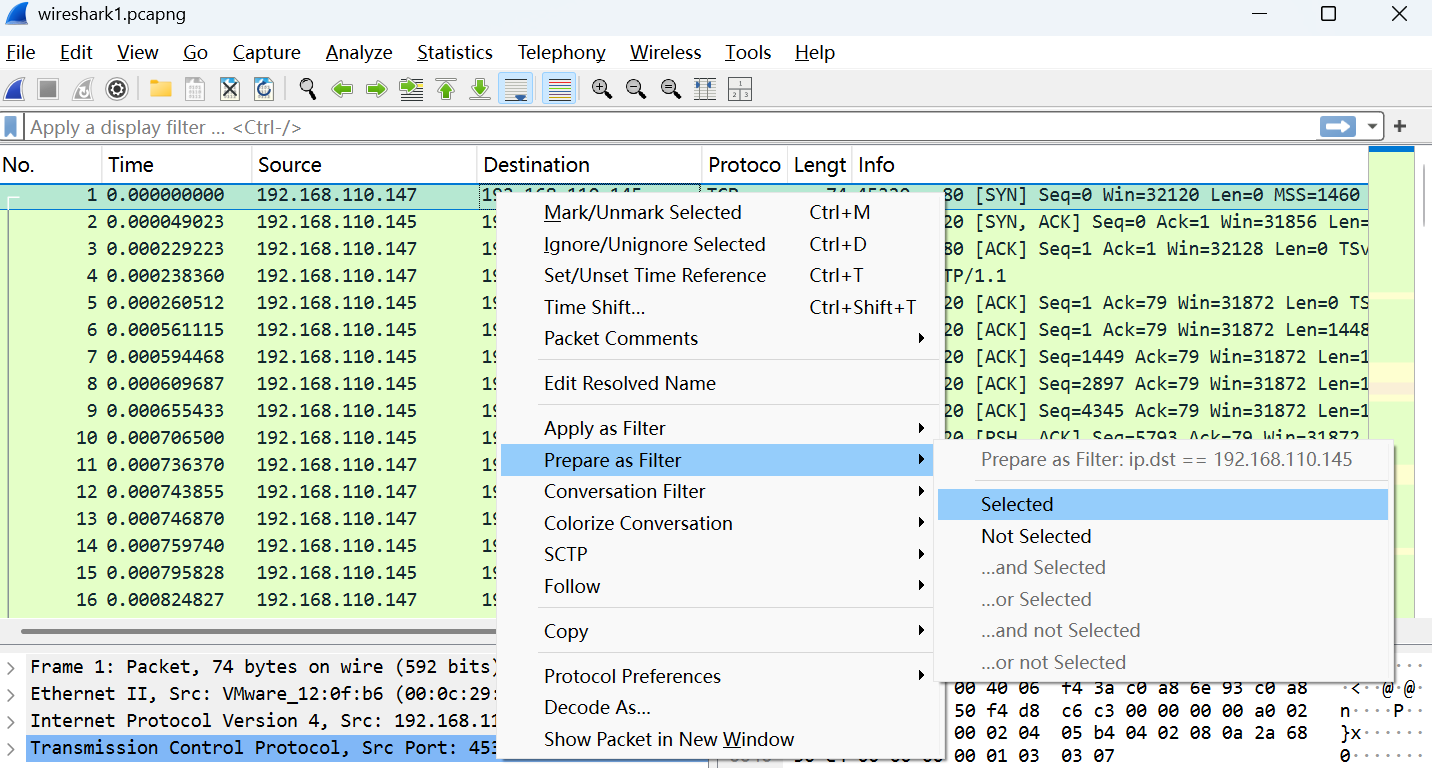Go to first packet icon
The width and height of the screenshot is (1432, 768).
[446, 90]
